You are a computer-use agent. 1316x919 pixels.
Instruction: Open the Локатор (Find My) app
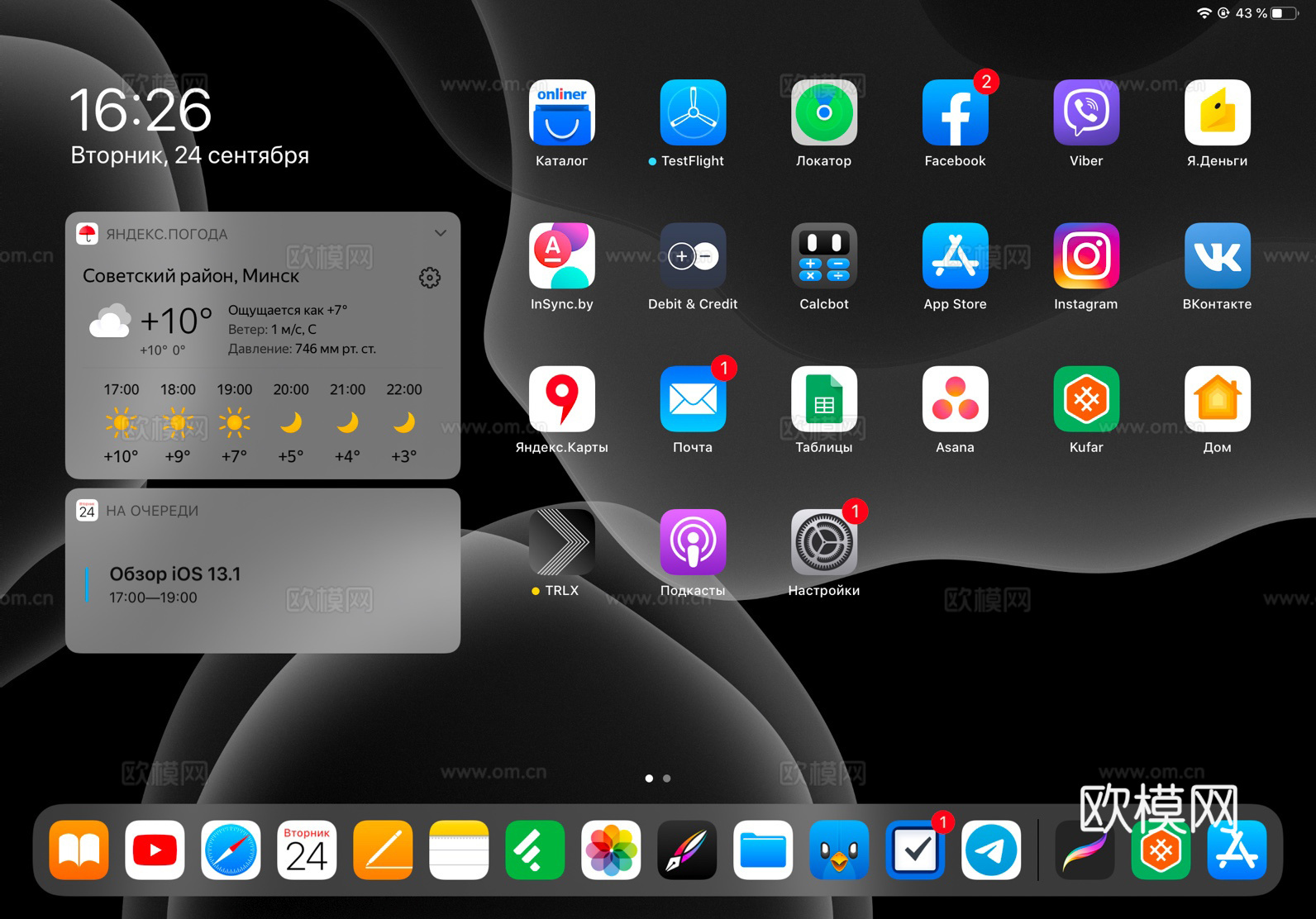(823, 112)
